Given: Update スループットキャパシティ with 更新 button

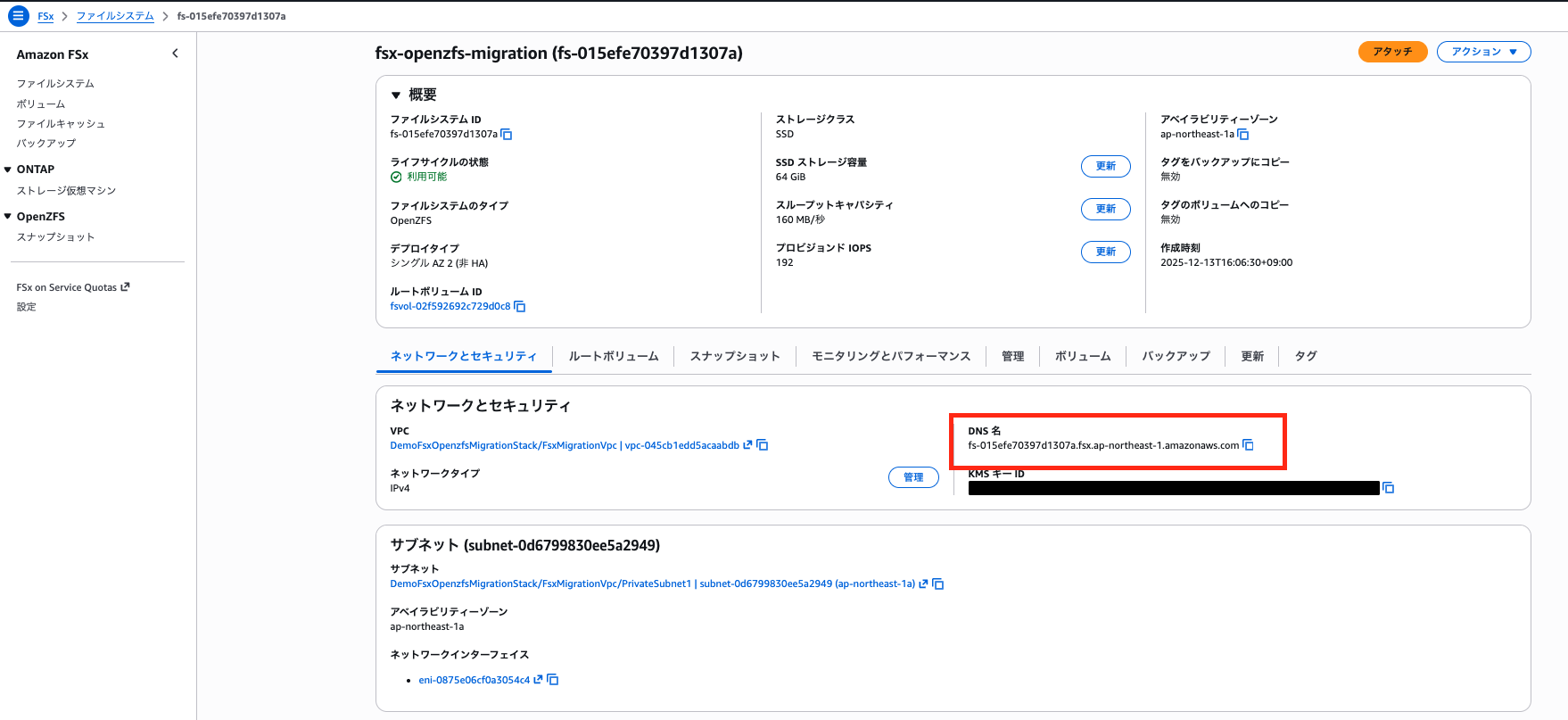Looking at the screenshot, I should point(1106,209).
